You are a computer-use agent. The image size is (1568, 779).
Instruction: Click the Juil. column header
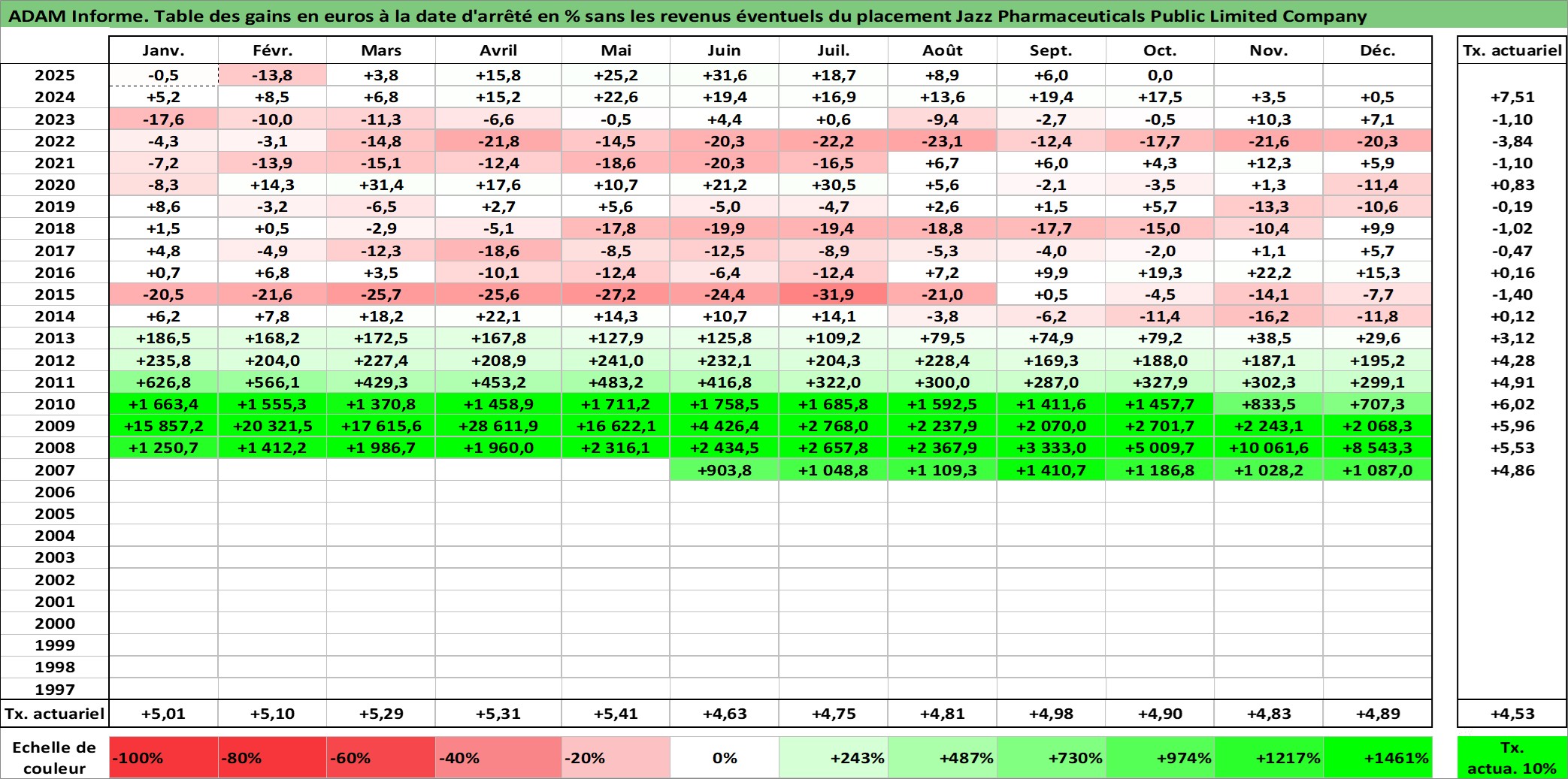pyautogui.click(x=833, y=50)
